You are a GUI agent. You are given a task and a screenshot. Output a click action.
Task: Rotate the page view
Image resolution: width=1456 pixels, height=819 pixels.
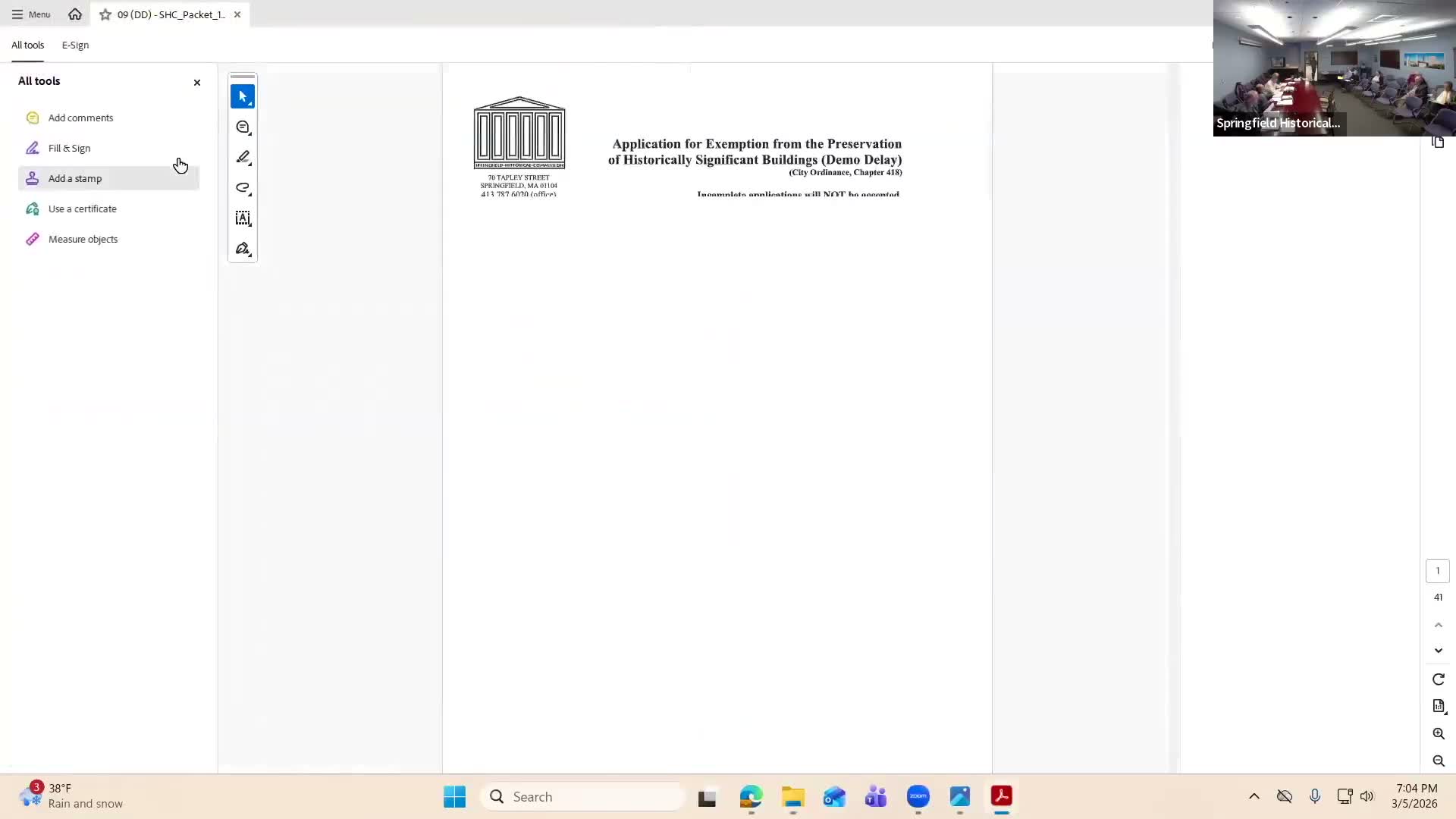tap(1438, 679)
